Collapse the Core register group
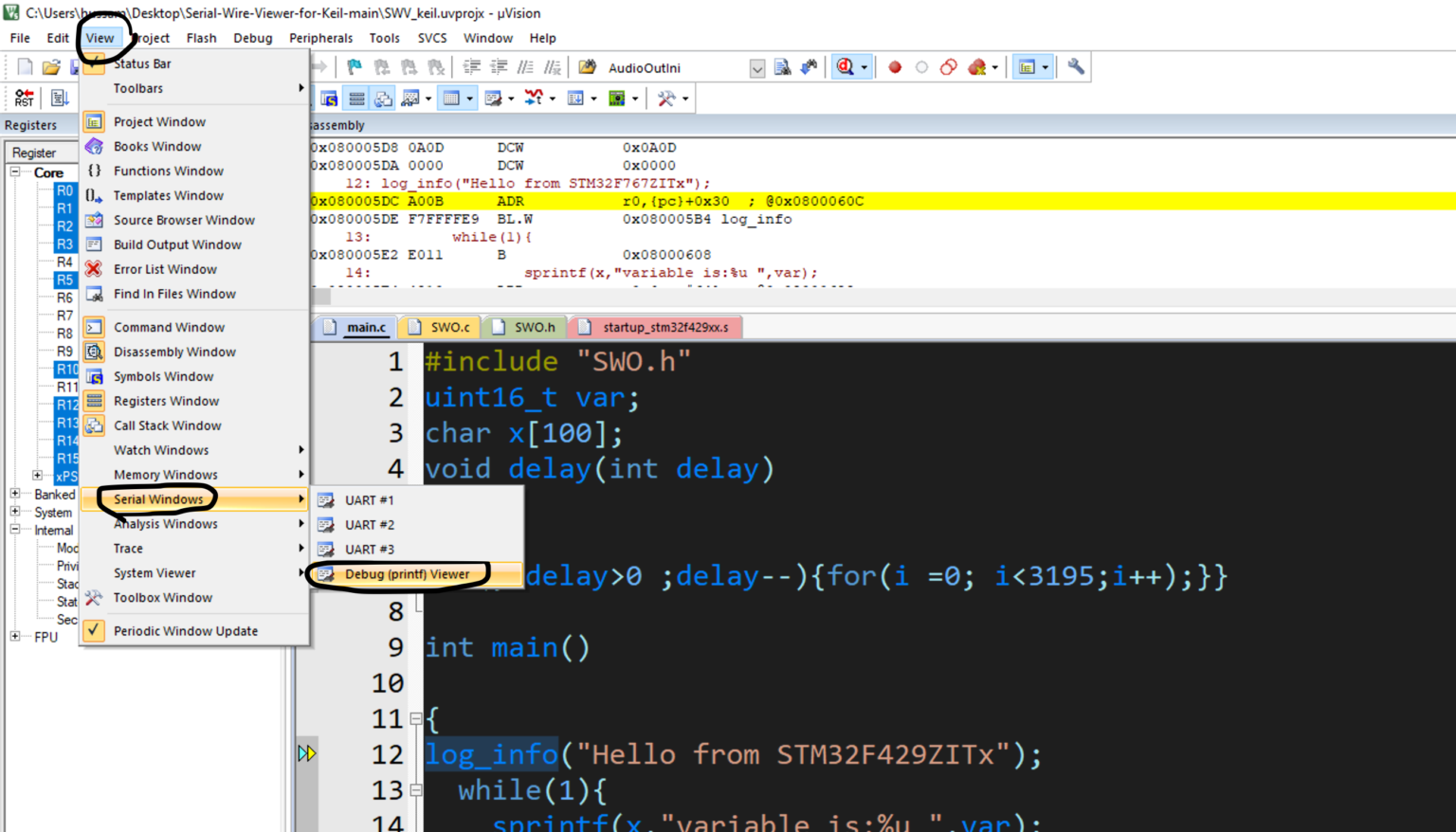This screenshot has height=832, width=1456. click(13, 172)
